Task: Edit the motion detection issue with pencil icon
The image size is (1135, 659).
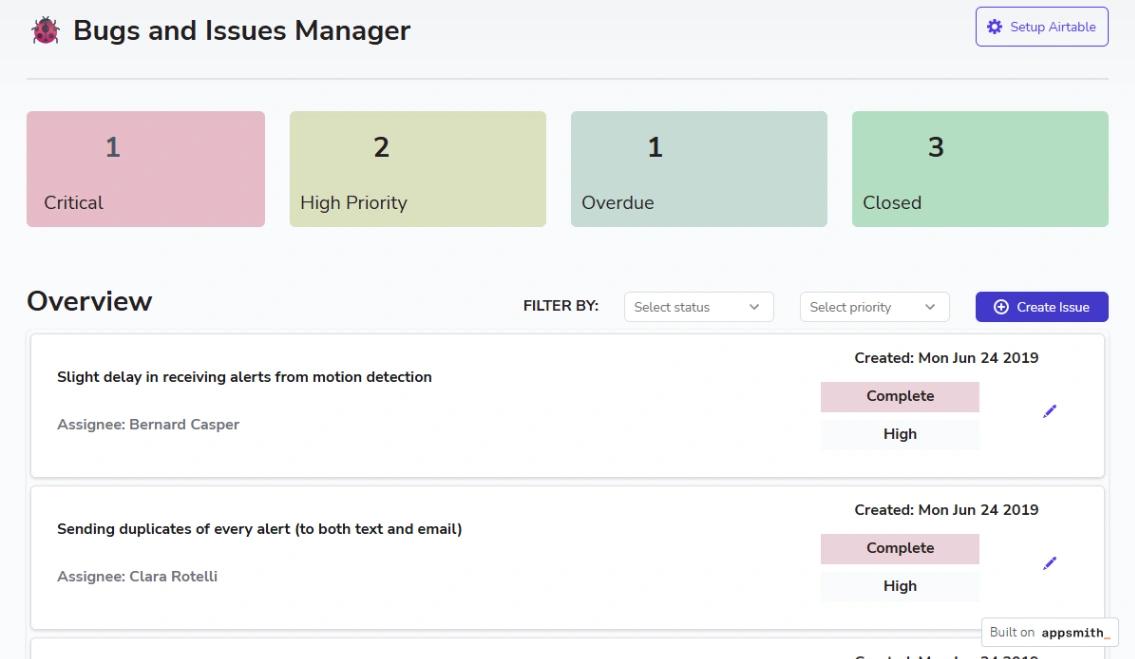Action: click(x=1050, y=411)
